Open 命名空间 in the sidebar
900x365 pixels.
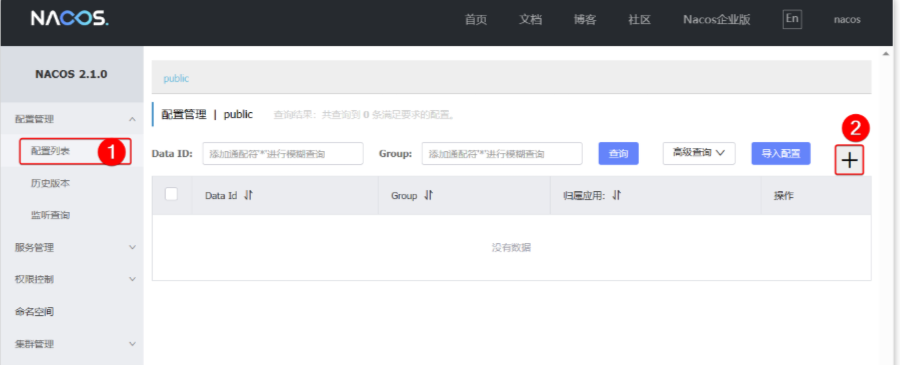pyautogui.click(x=34, y=312)
